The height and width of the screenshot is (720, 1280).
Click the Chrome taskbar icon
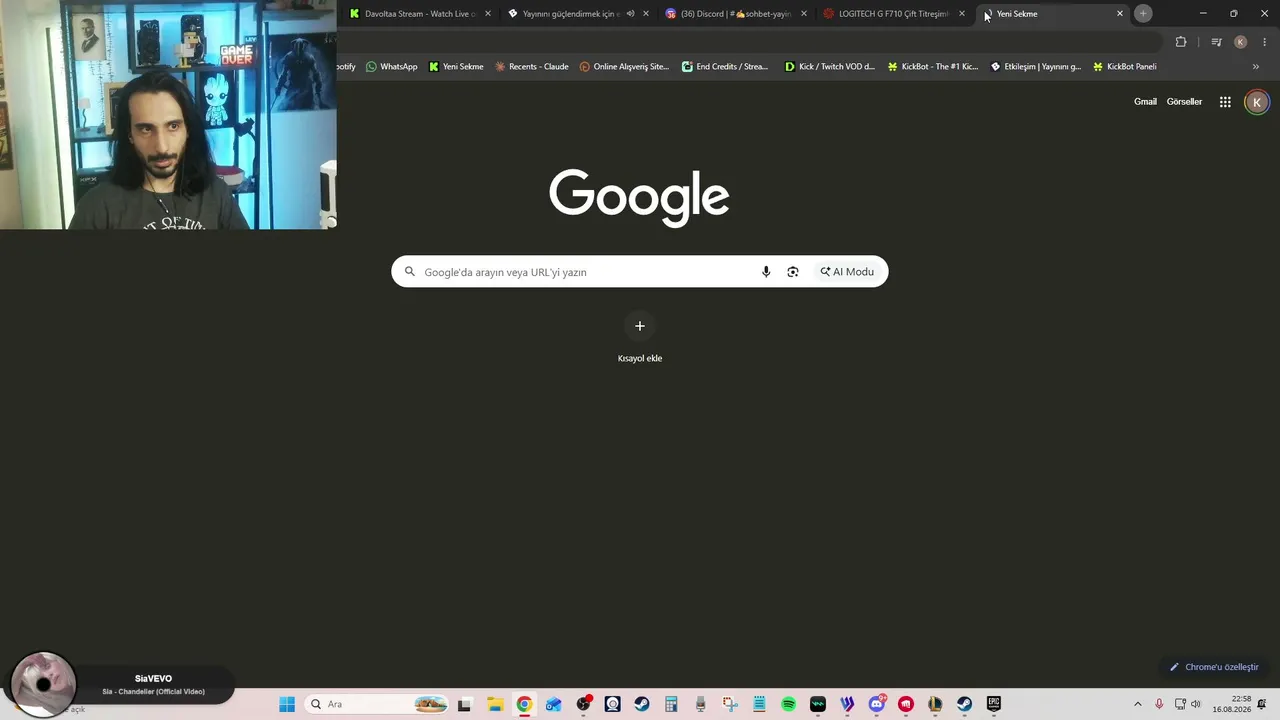tap(524, 704)
